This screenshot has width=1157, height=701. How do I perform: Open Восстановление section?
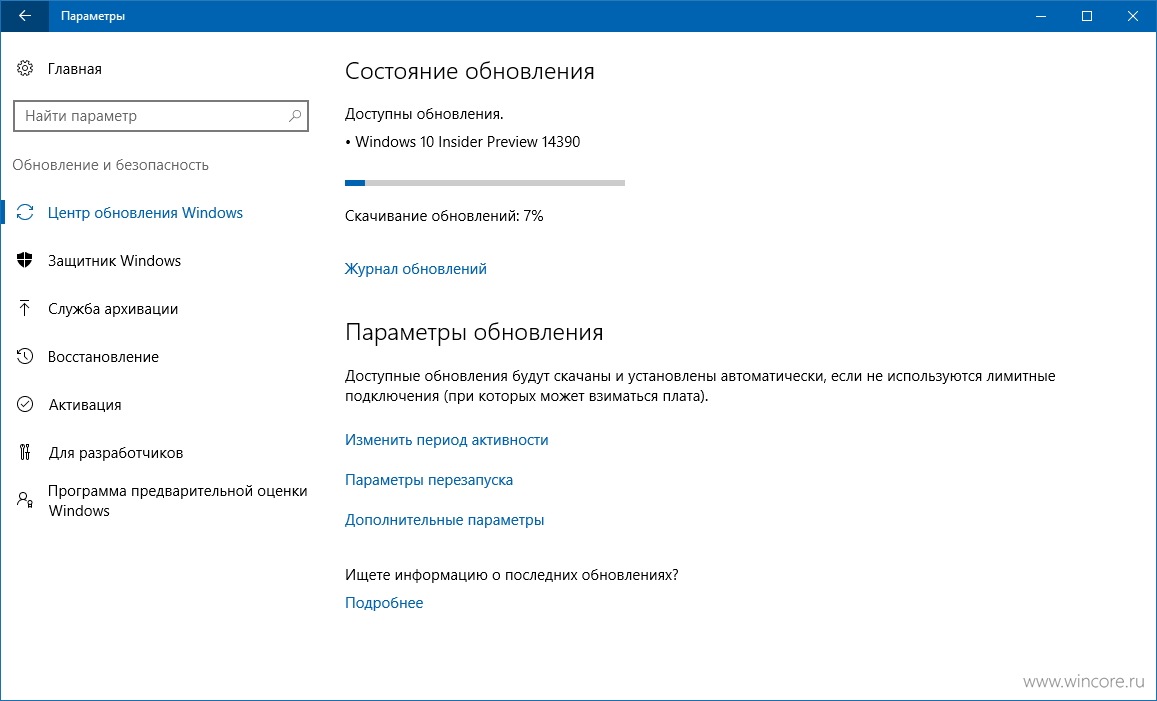103,356
